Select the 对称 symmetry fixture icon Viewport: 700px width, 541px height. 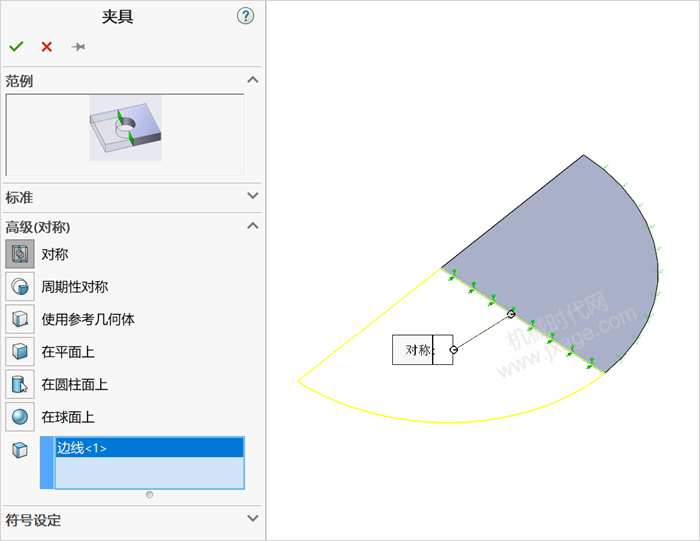[20, 254]
